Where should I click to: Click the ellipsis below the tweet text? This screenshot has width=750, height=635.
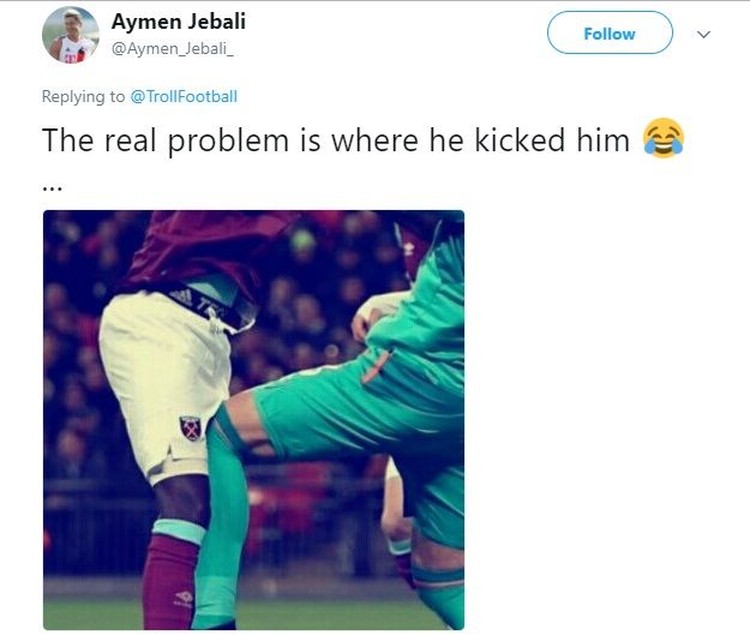pyautogui.click(x=52, y=188)
